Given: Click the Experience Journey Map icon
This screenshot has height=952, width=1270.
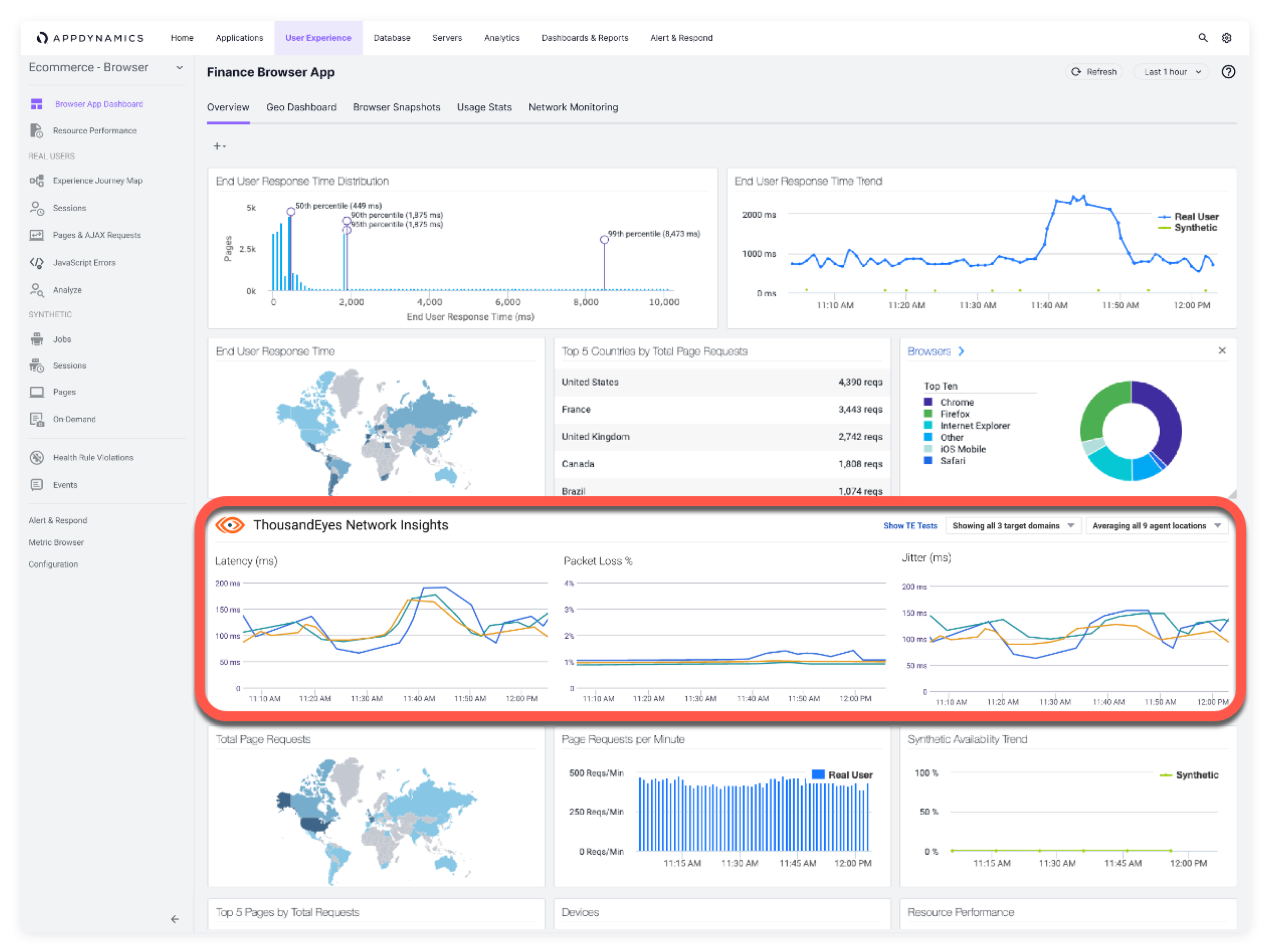Looking at the screenshot, I should click(x=37, y=181).
